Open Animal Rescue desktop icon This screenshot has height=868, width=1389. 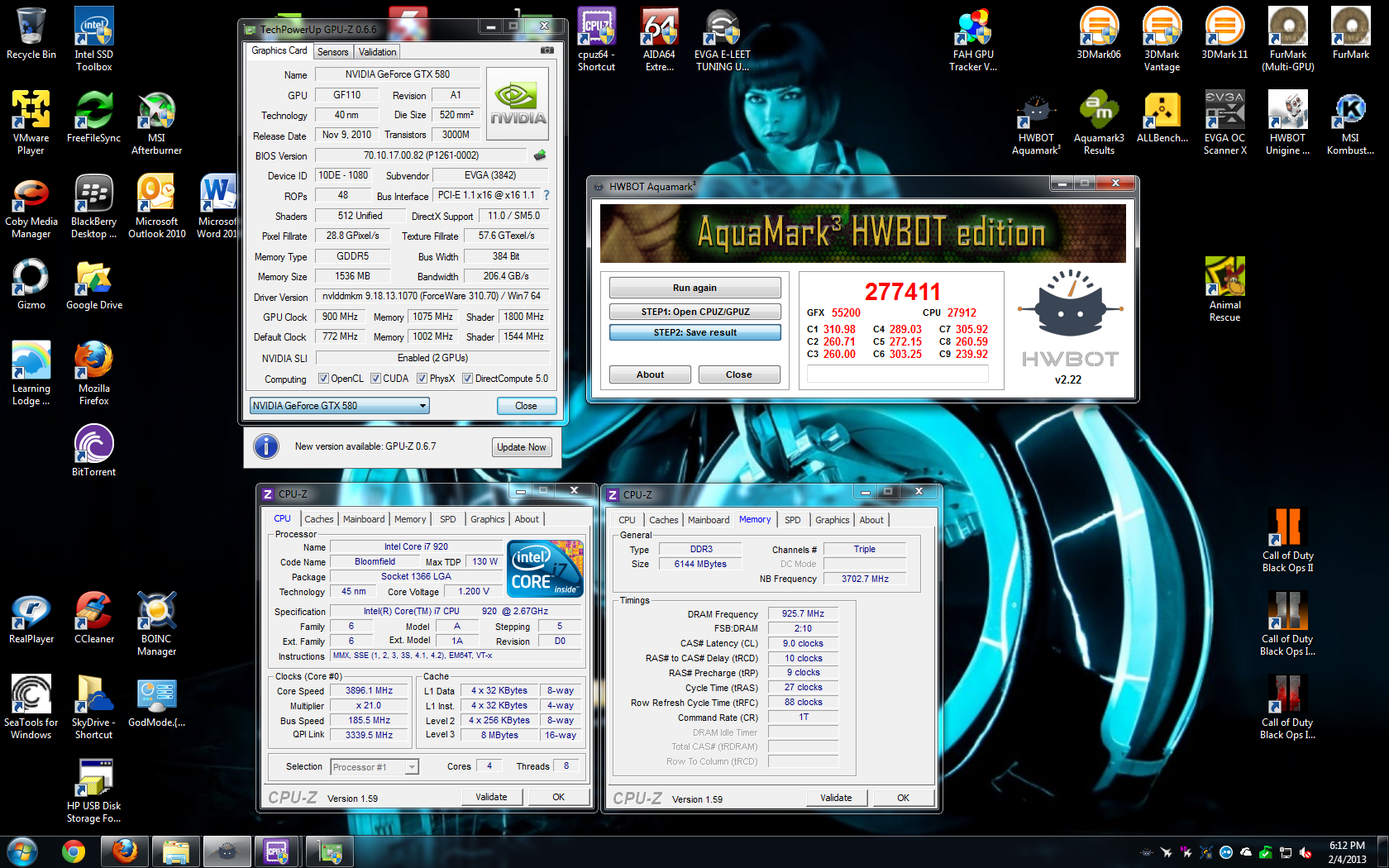click(1224, 289)
